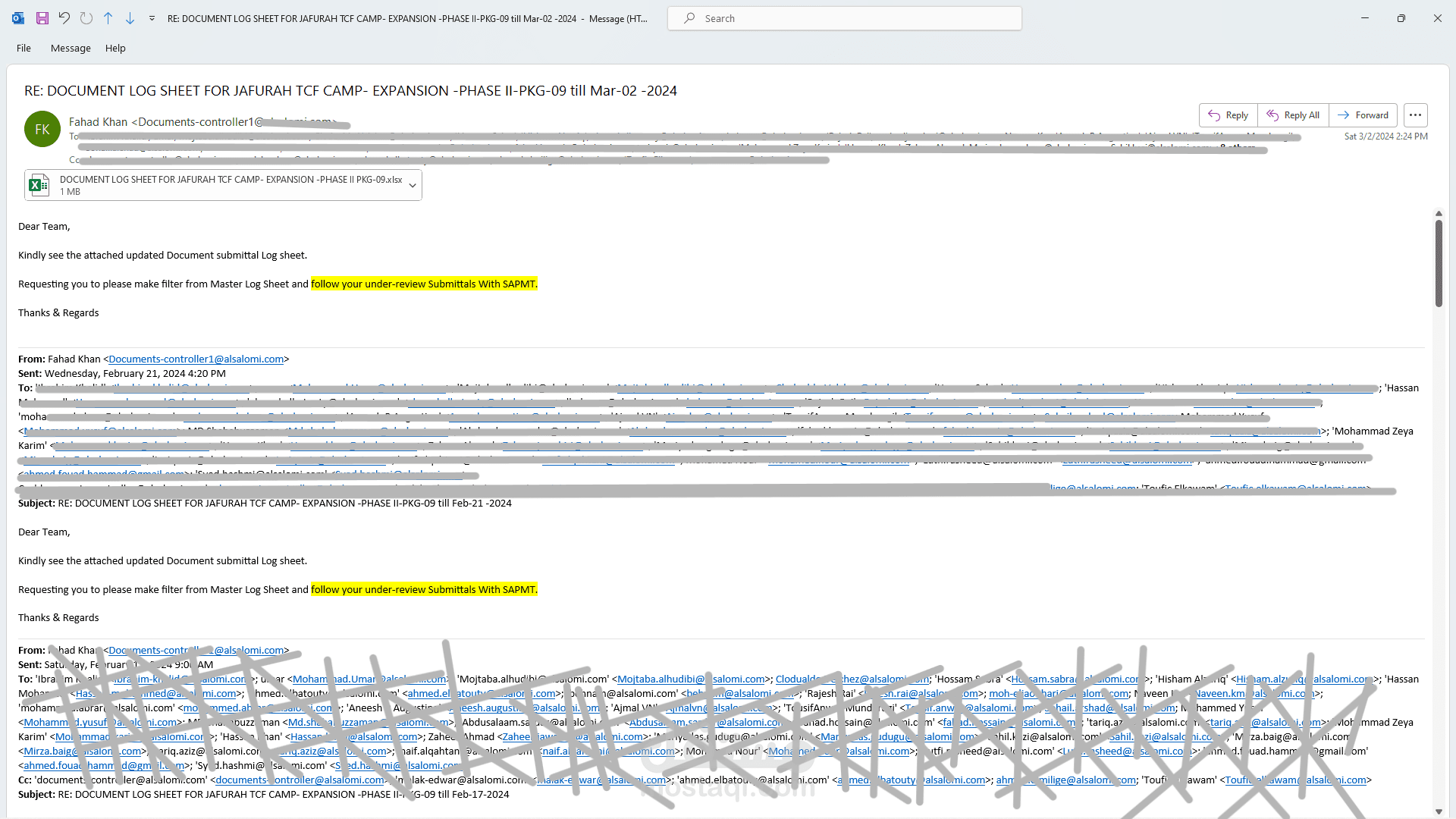Go to Next Item with down arrow
Viewport: 1456px width, 819px height.
click(130, 18)
